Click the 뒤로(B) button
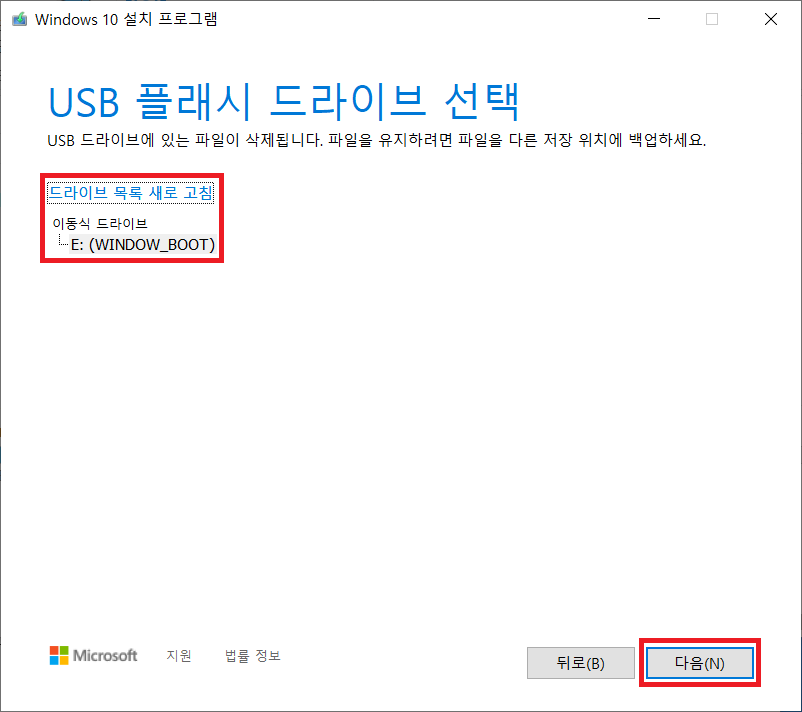The image size is (802, 712). click(581, 663)
